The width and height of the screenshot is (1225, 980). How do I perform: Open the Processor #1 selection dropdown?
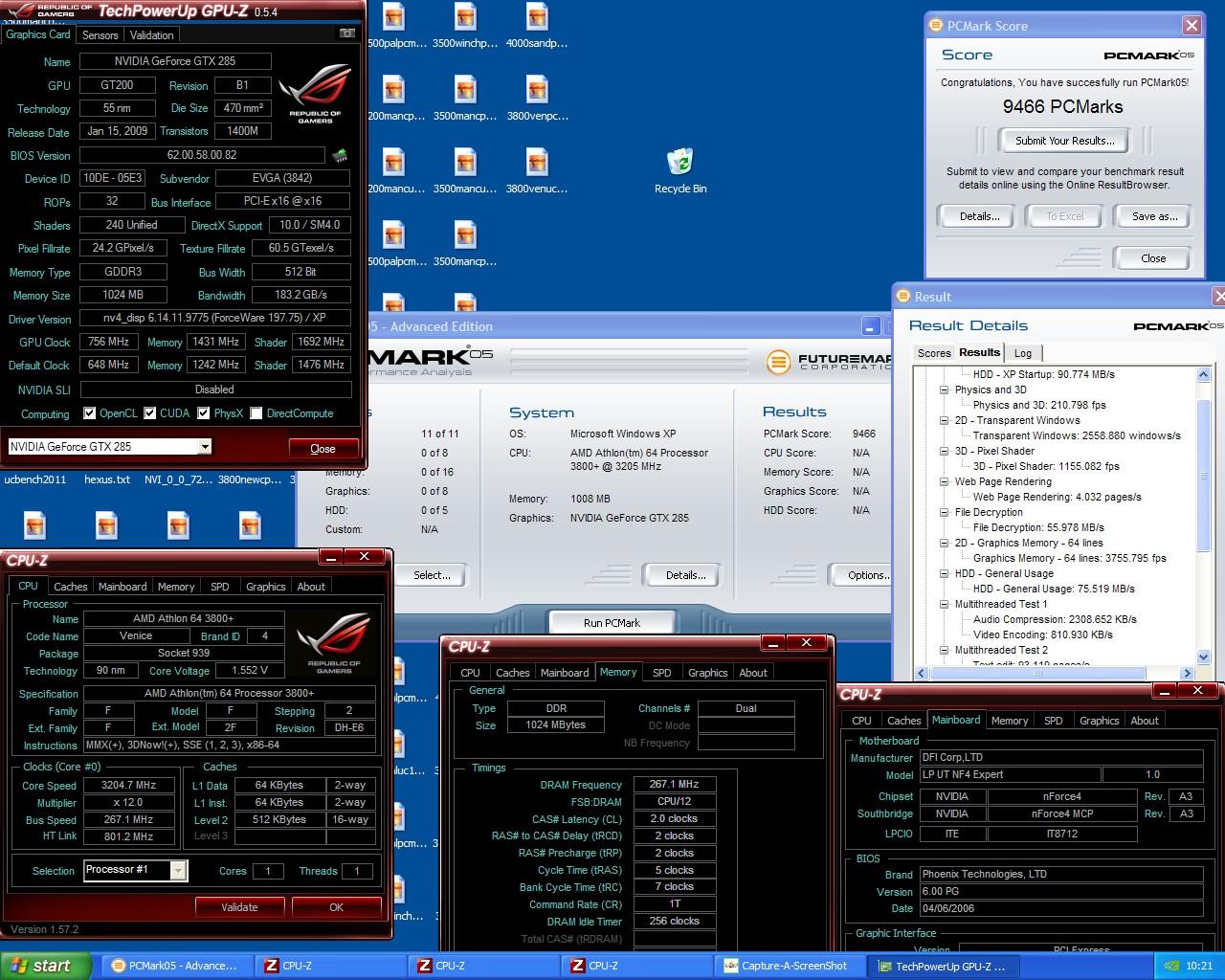pyautogui.click(x=178, y=870)
